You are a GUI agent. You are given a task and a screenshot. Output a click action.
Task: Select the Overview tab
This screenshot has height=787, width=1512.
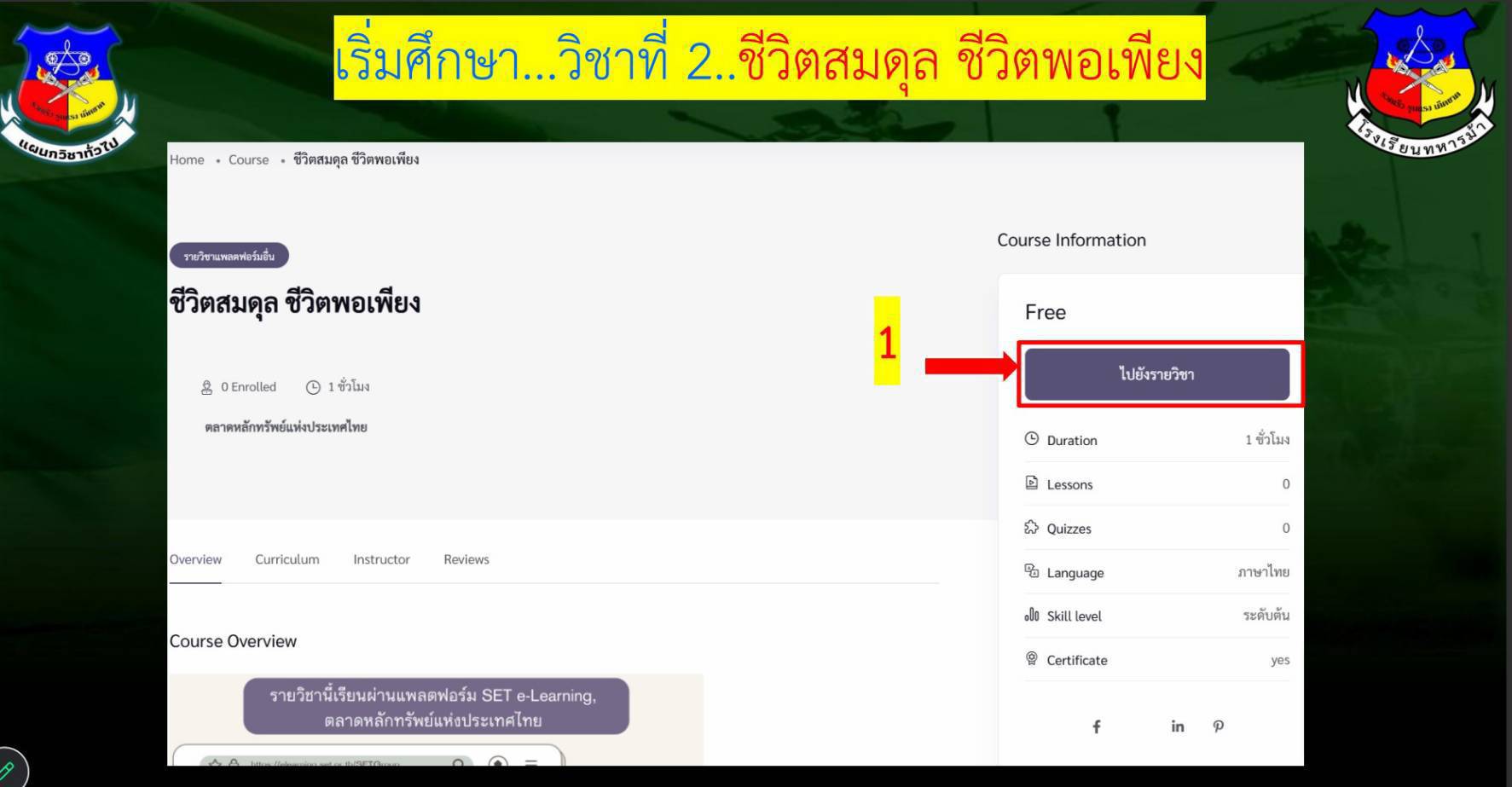click(x=195, y=559)
